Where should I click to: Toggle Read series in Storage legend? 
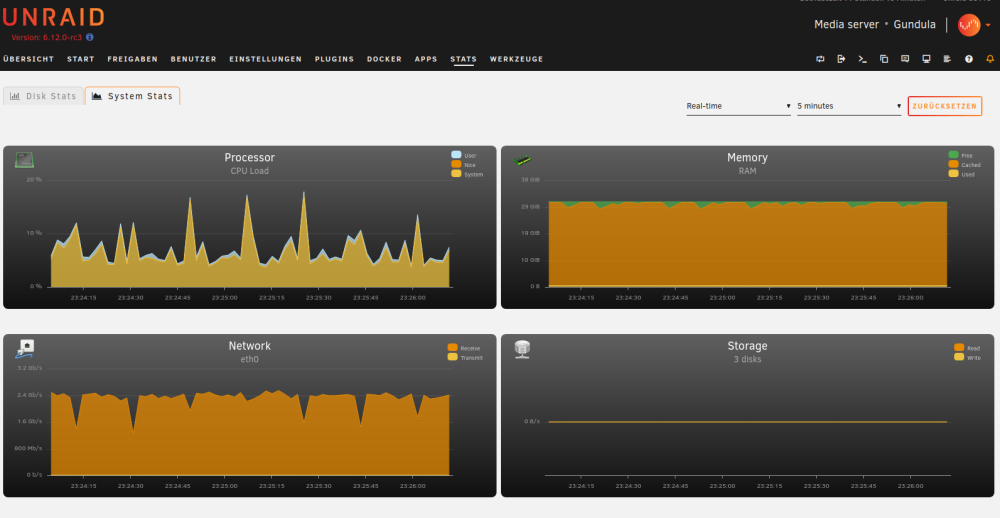click(967, 348)
